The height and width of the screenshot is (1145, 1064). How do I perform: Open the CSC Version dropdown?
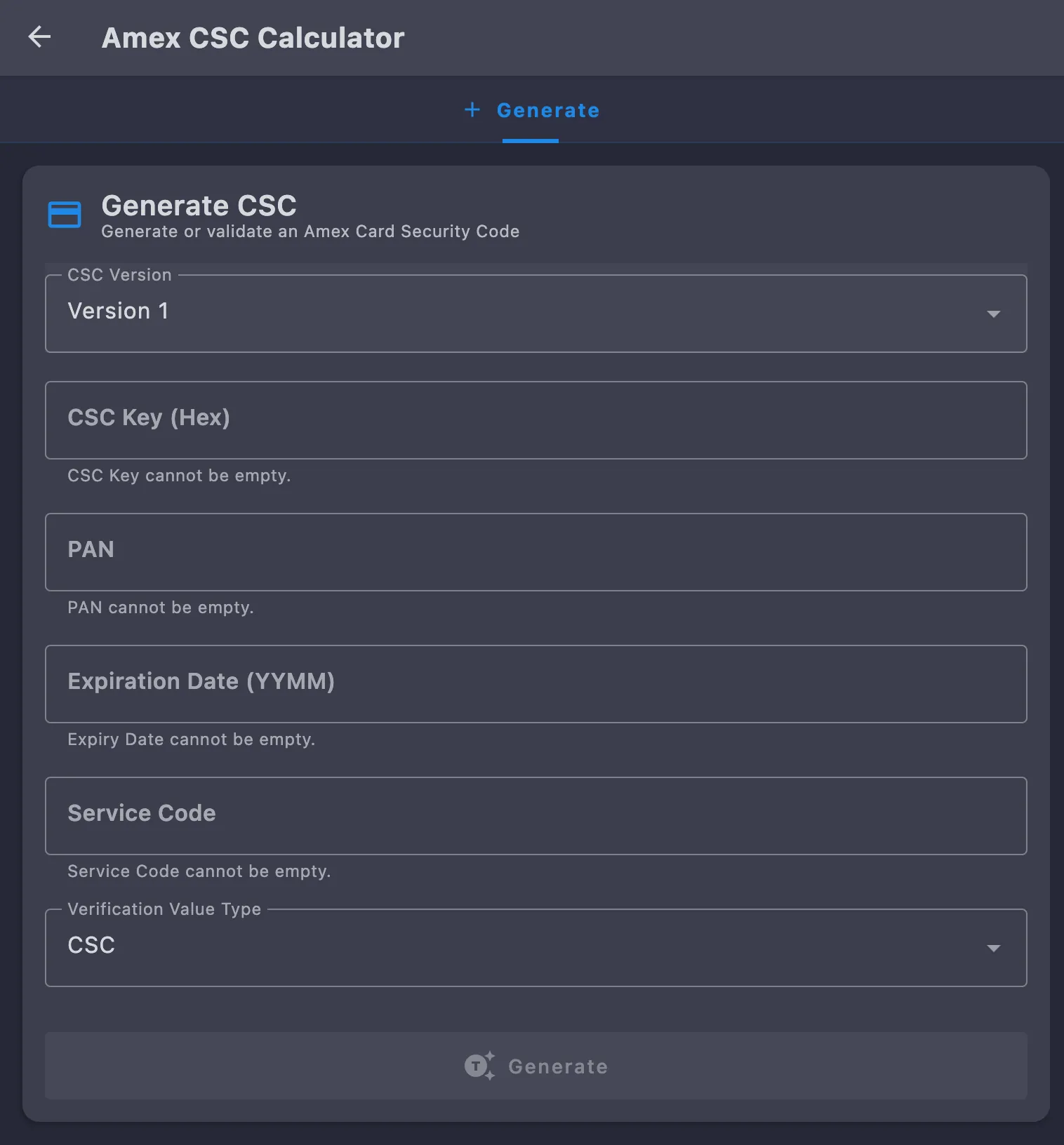coord(536,313)
